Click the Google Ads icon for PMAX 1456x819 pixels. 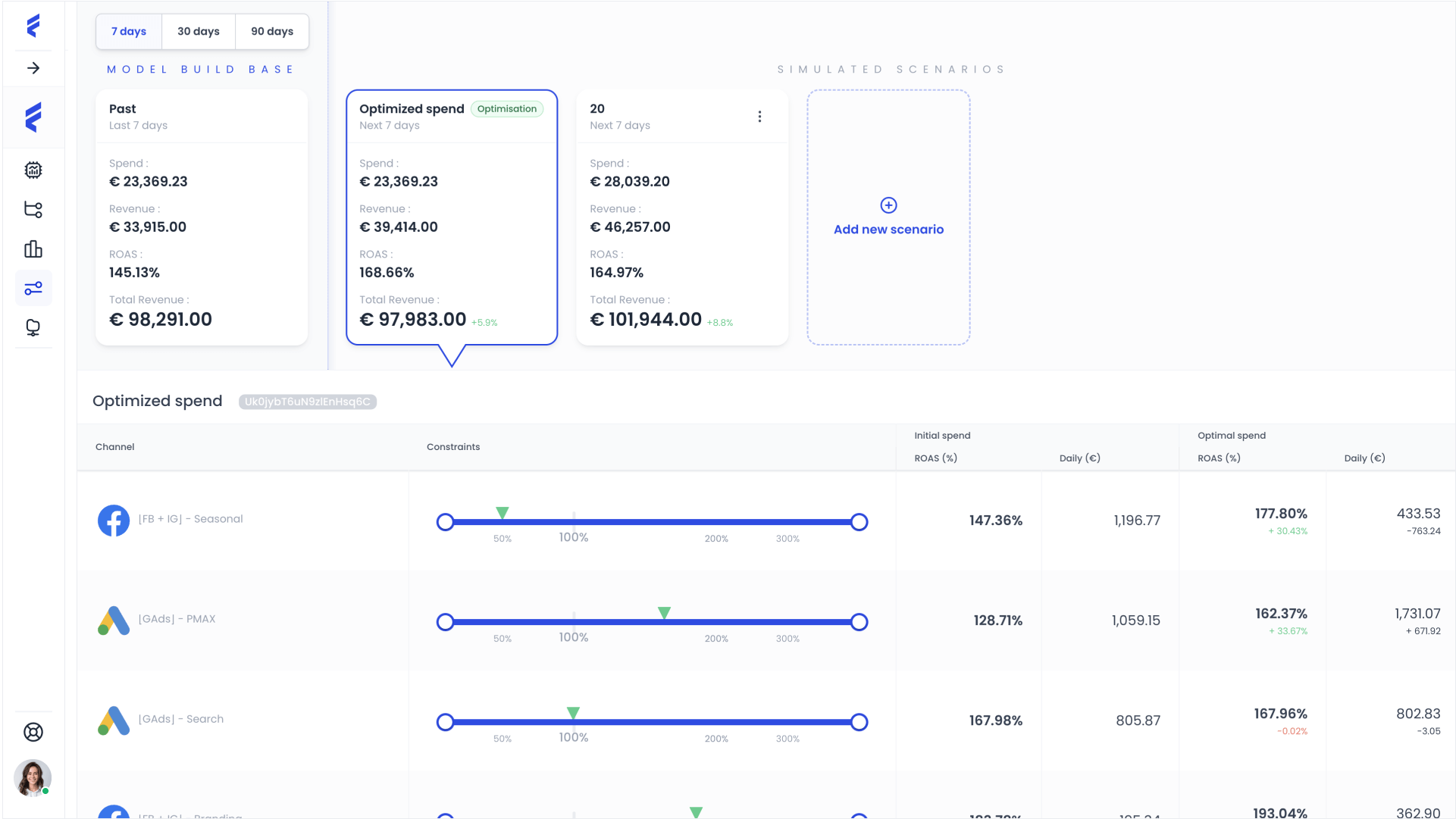[114, 621]
